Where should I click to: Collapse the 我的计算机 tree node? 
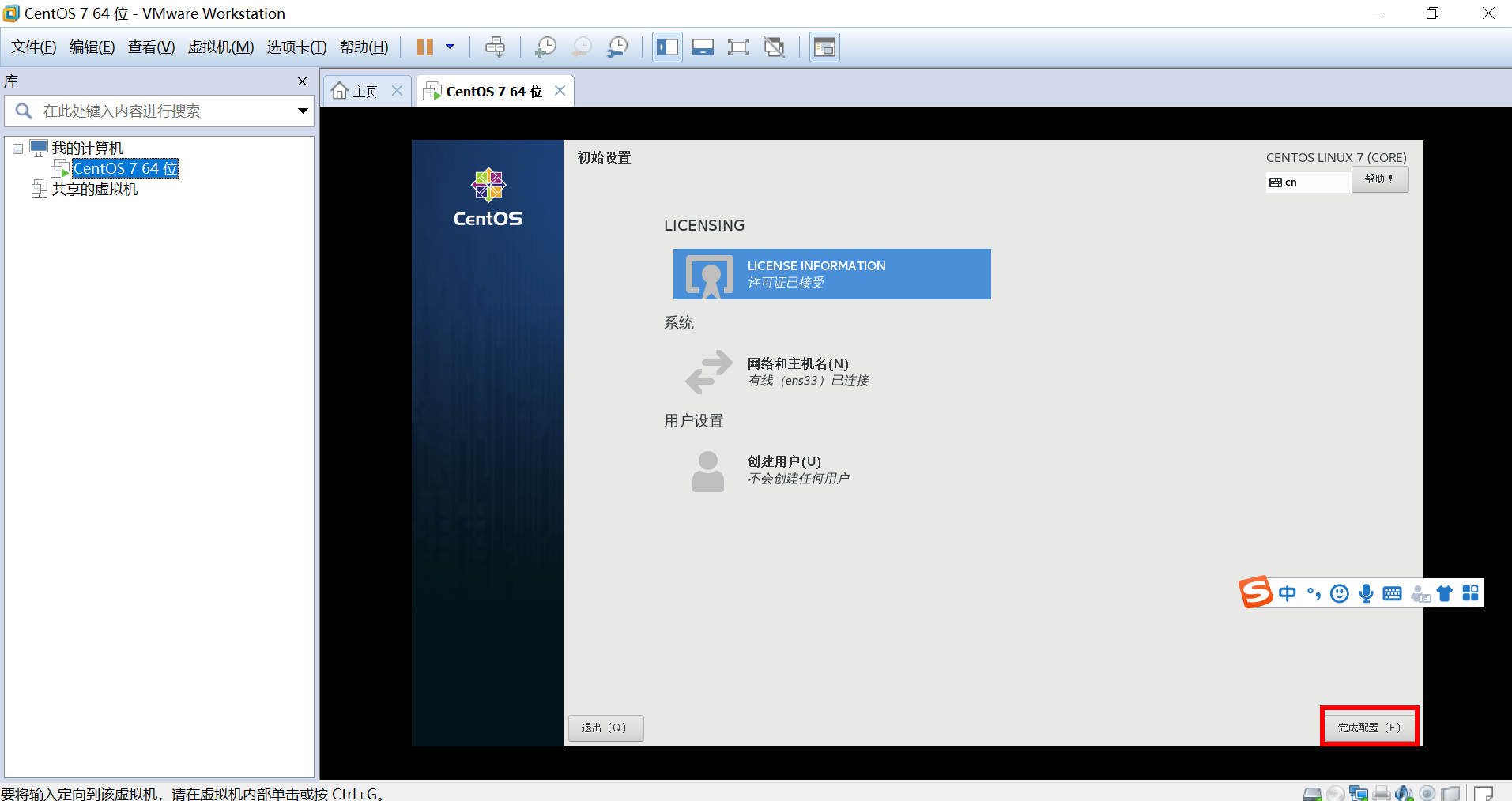click(17, 149)
